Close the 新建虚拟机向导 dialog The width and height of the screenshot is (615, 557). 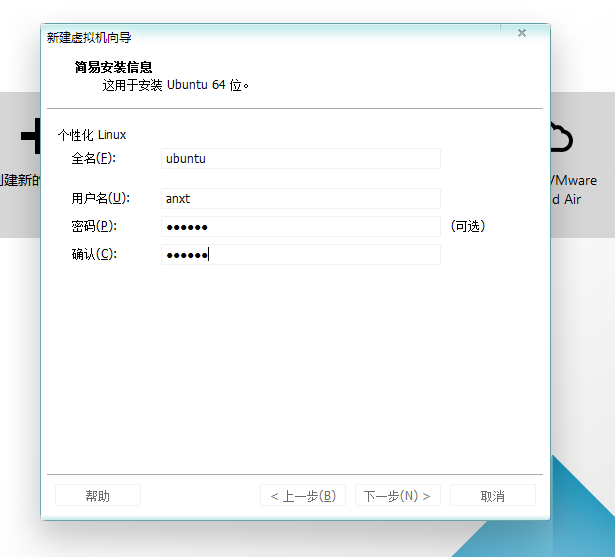click(522, 33)
